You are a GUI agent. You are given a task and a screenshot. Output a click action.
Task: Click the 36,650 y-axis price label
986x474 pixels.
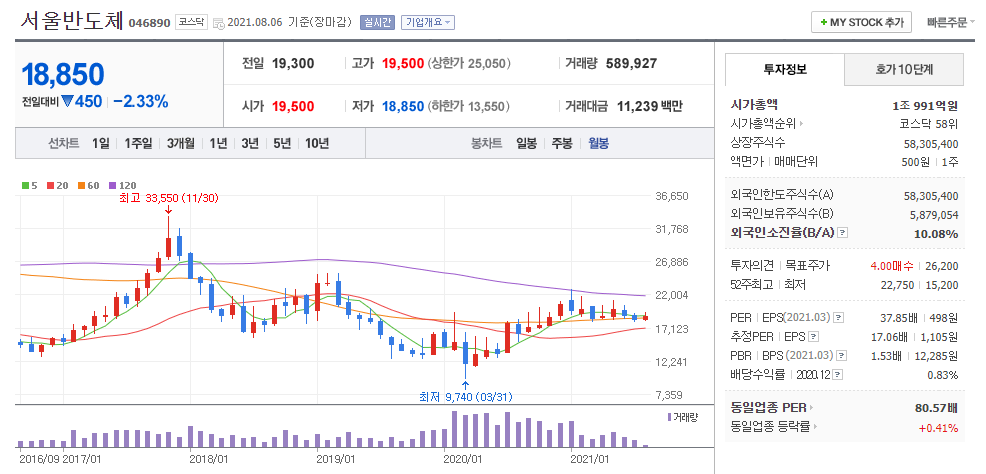[x=672, y=196]
